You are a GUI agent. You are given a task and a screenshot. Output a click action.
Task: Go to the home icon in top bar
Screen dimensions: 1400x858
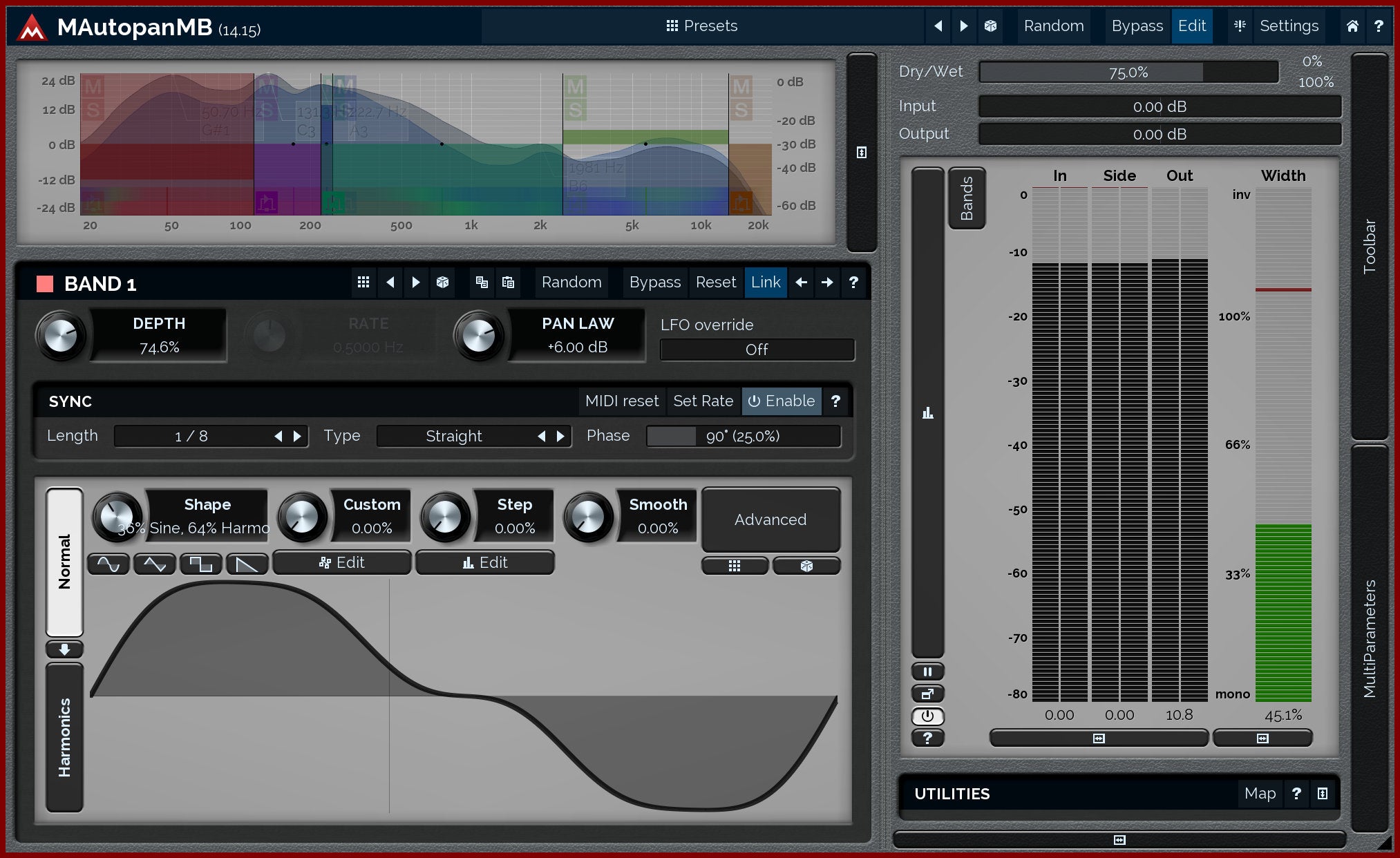tap(1352, 26)
